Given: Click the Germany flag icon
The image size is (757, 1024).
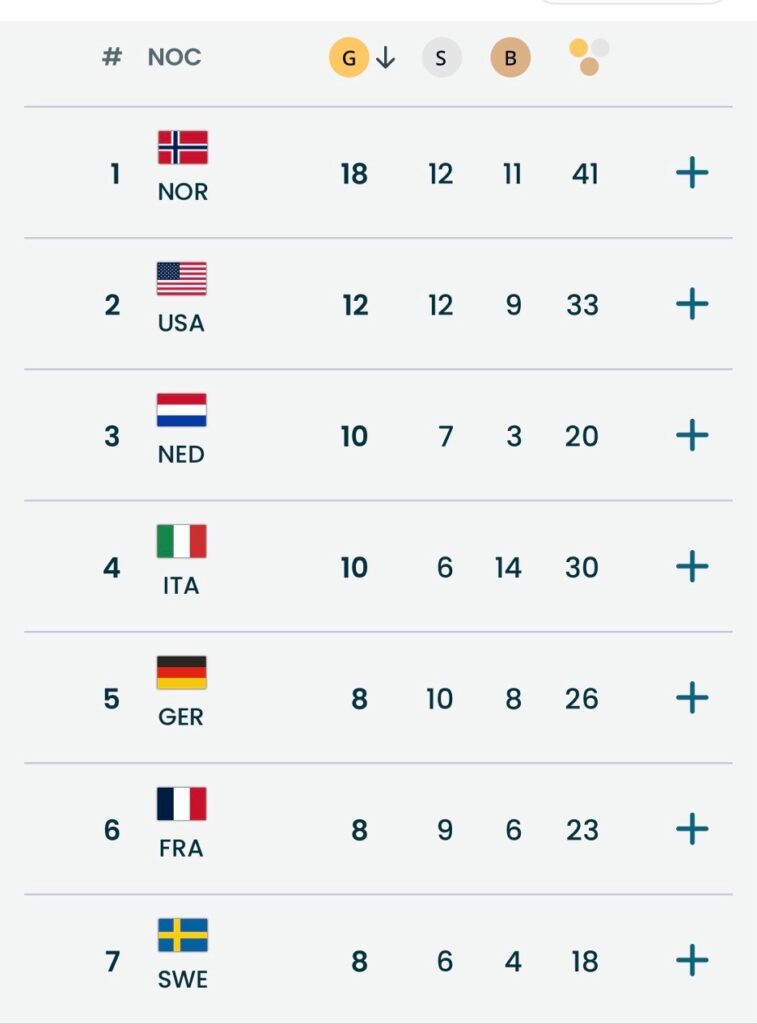Looking at the screenshot, I should point(182,672).
